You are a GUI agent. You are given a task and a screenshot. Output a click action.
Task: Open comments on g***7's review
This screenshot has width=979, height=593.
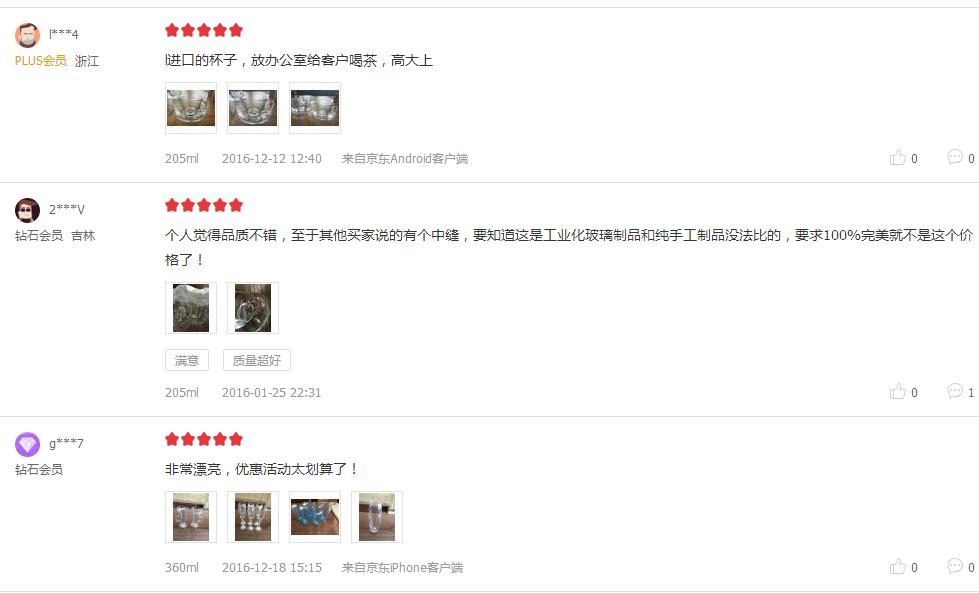pos(961,566)
